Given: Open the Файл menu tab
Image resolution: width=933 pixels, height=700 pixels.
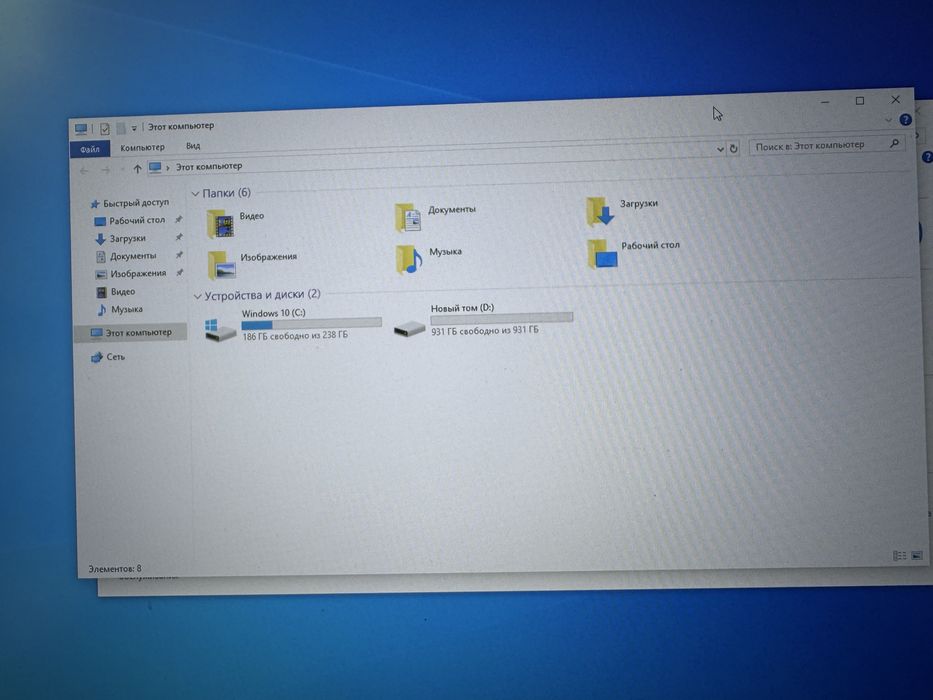Looking at the screenshot, I should click(x=90, y=149).
